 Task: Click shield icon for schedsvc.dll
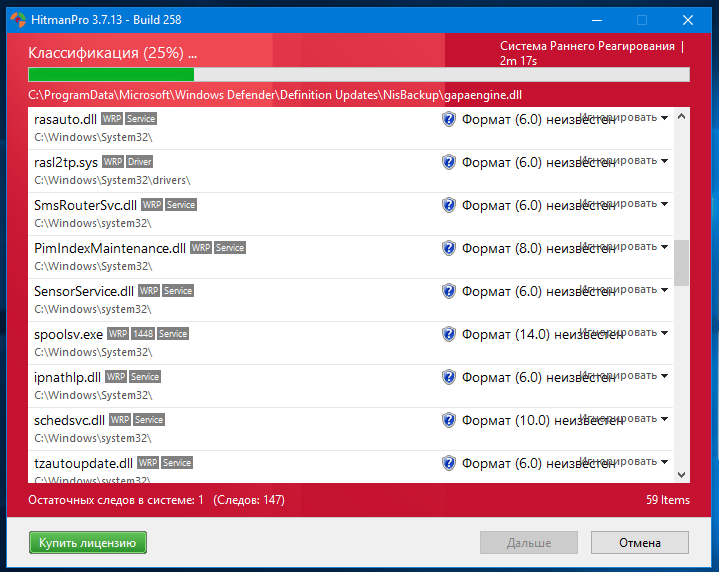coord(448,420)
